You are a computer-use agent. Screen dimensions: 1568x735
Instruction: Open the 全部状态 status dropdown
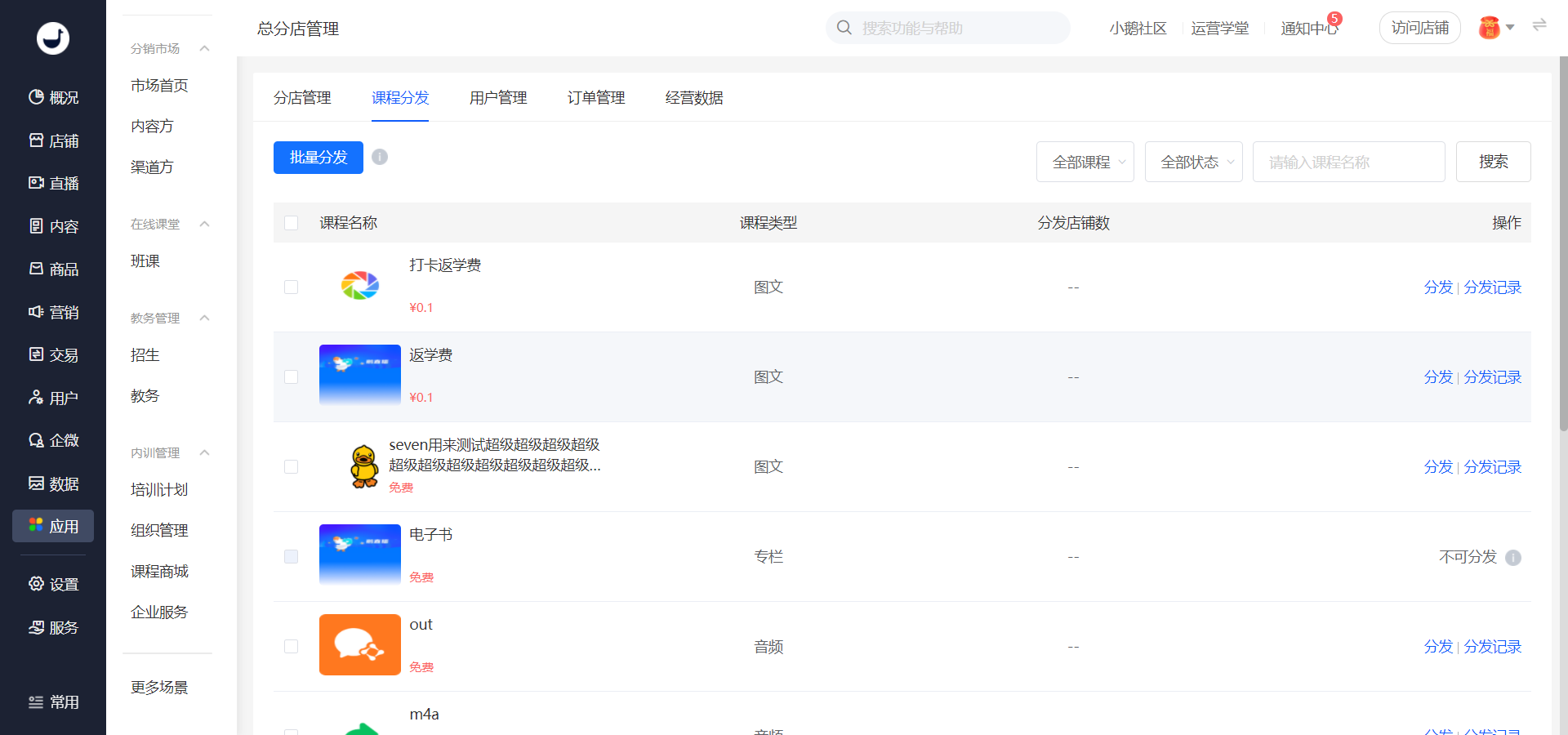pyautogui.click(x=1194, y=162)
